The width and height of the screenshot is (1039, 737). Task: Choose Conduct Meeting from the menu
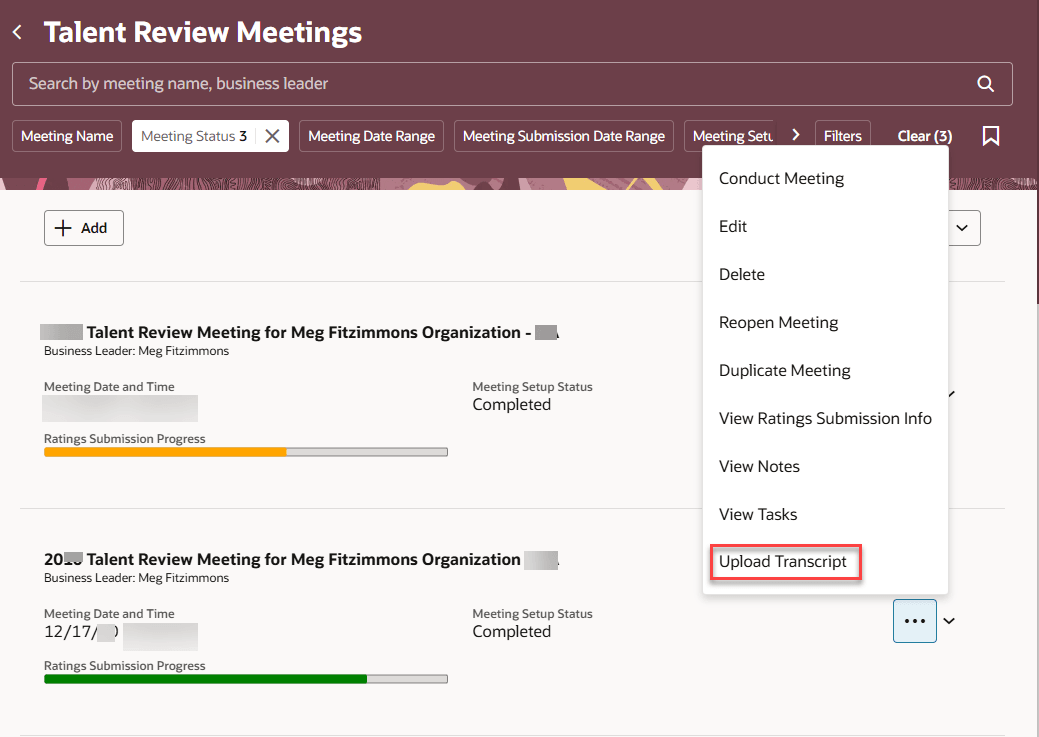(x=825, y=178)
